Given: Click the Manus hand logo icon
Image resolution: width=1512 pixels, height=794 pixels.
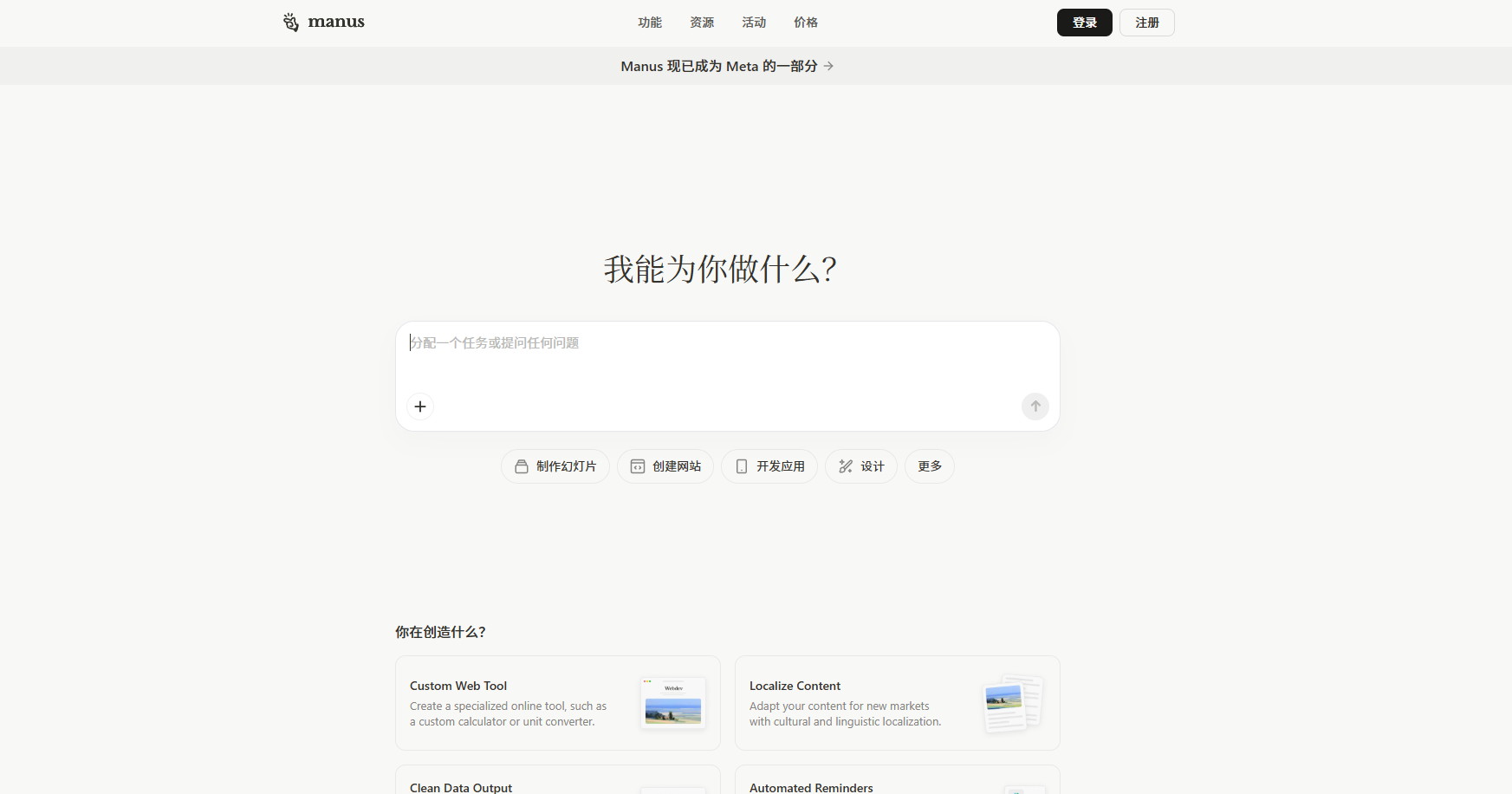Looking at the screenshot, I should coord(291,23).
